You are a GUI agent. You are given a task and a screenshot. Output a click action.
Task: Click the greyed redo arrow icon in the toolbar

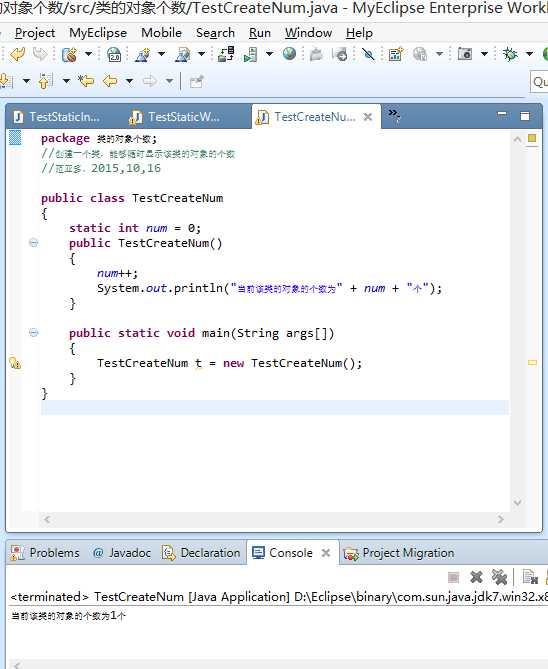pos(40,54)
